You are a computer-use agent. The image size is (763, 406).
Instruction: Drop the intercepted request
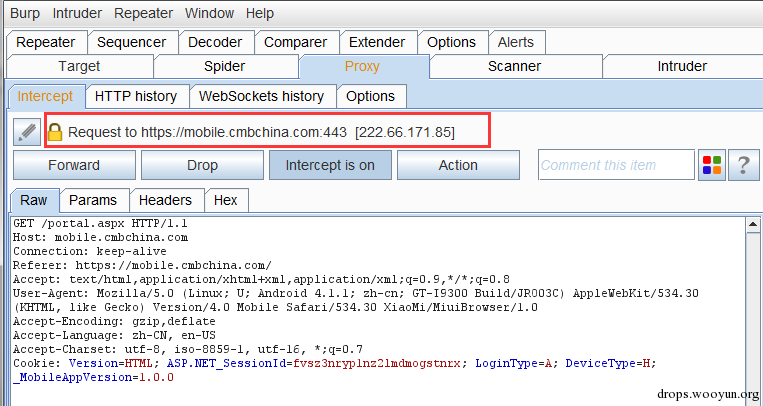click(x=202, y=165)
